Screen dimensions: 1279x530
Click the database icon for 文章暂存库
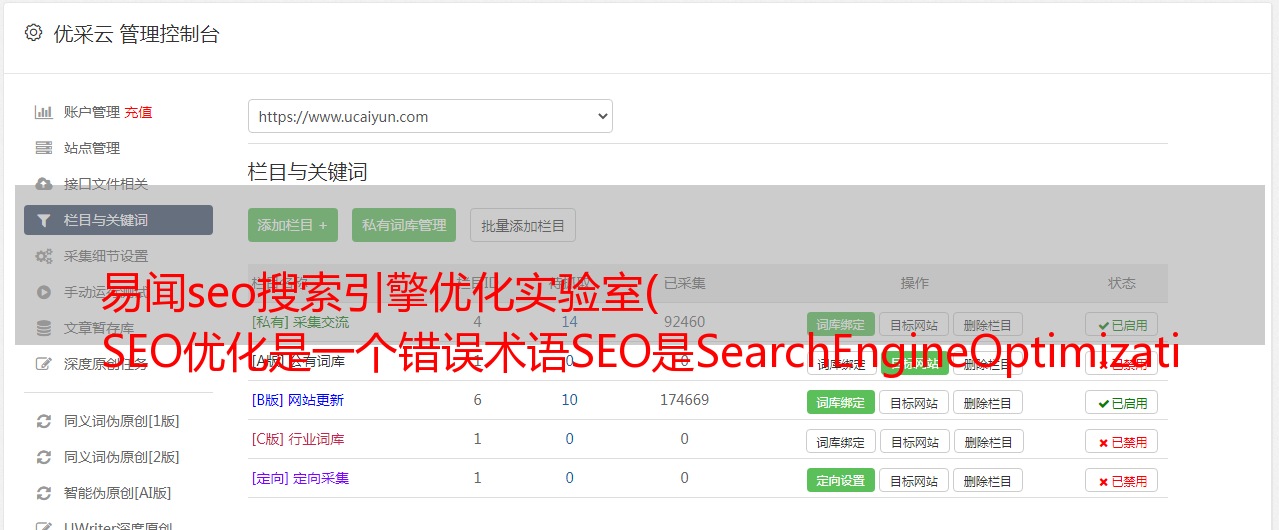[x=44, y=328]
